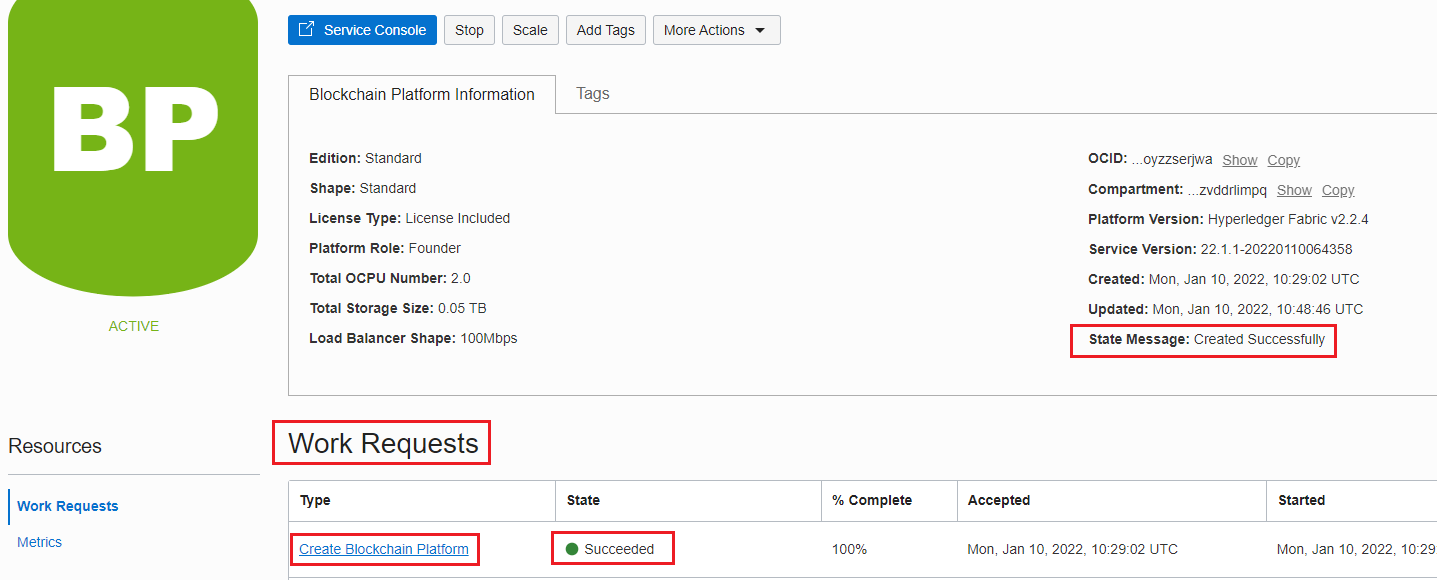
Task: Show the full Compartment ID
Action: pos(1294,190)
